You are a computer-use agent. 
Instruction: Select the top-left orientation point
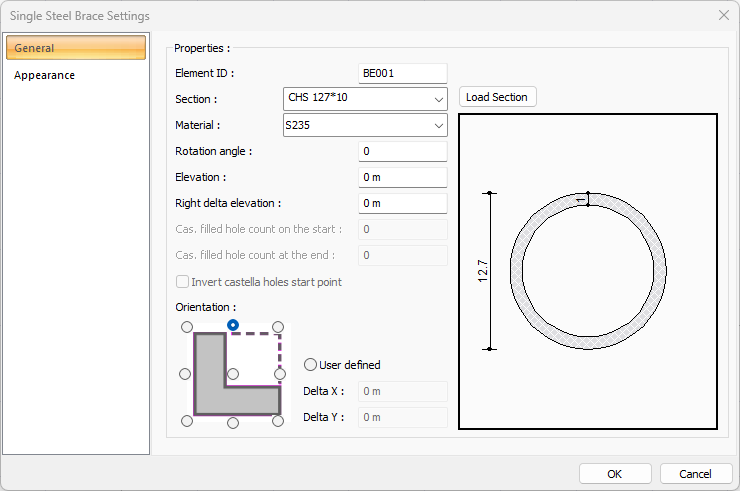[186, 327]
